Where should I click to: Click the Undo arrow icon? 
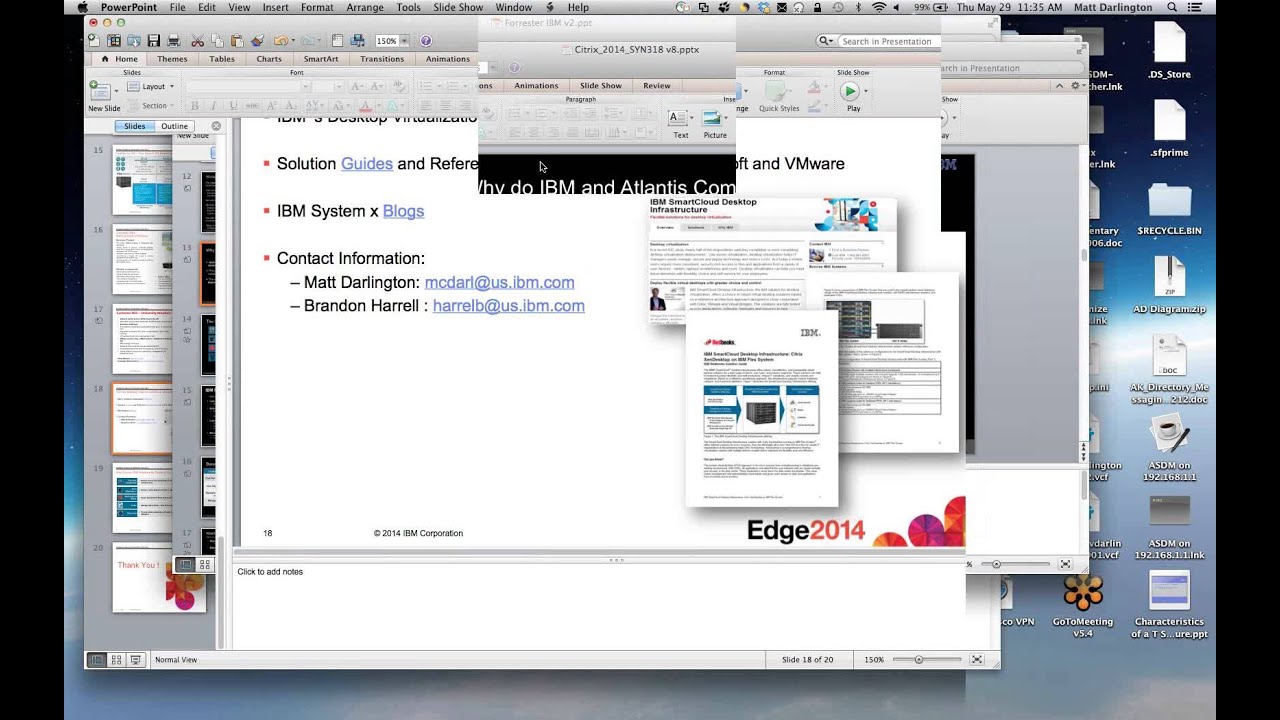click(x=280, y=41)
